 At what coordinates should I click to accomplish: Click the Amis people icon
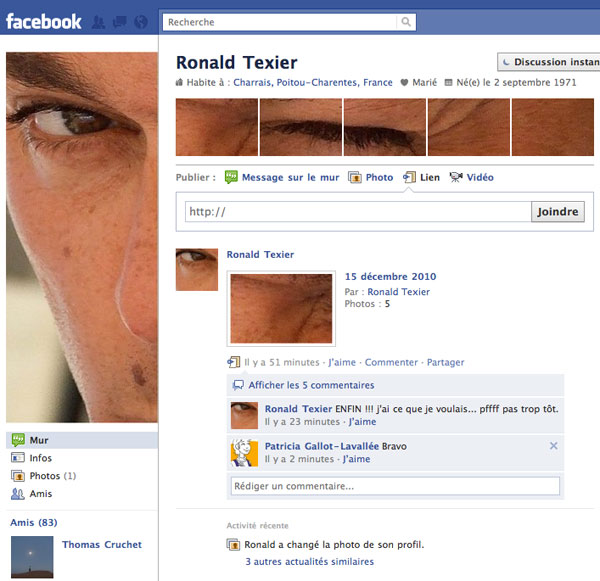click(18, 494)
